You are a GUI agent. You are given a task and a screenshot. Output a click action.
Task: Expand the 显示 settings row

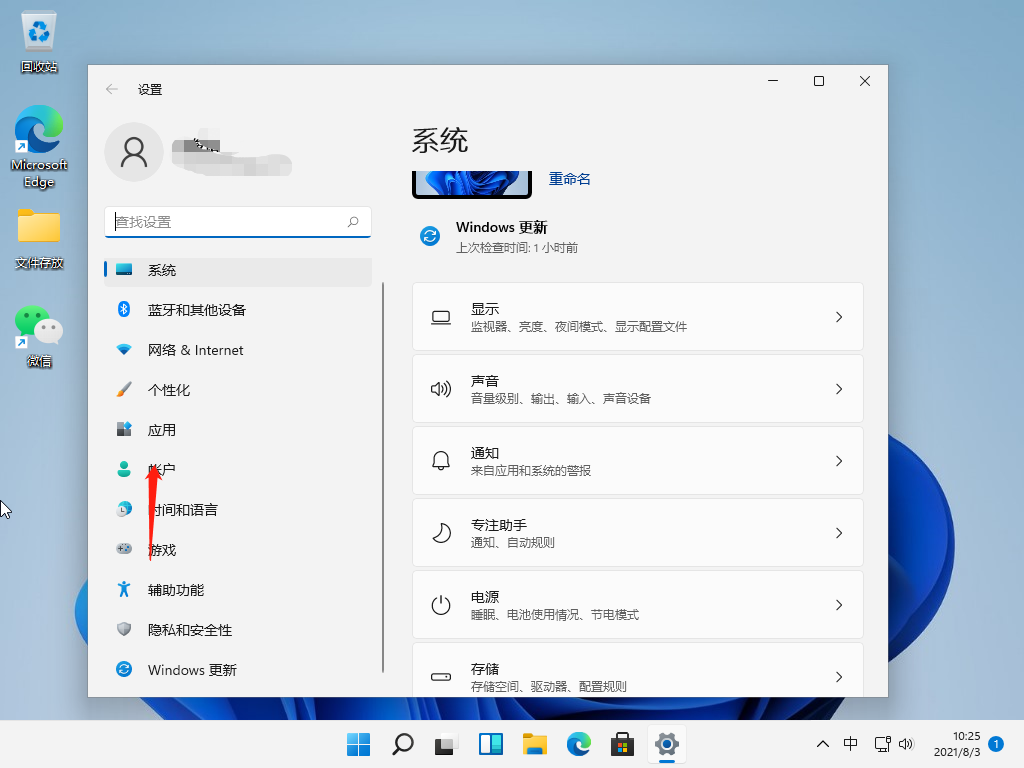click(637, 316)
